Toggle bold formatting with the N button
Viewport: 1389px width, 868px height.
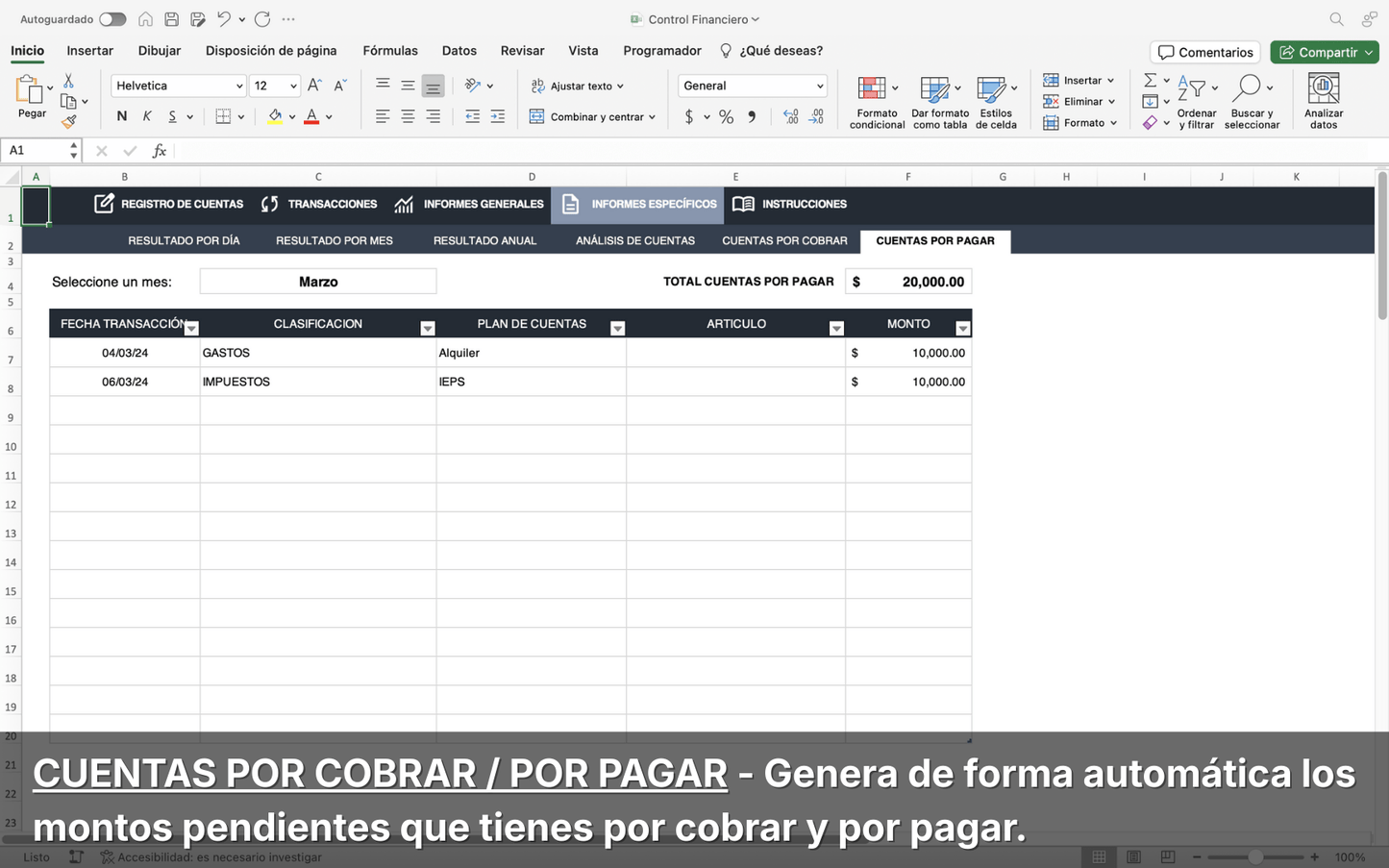pos(120,116)
